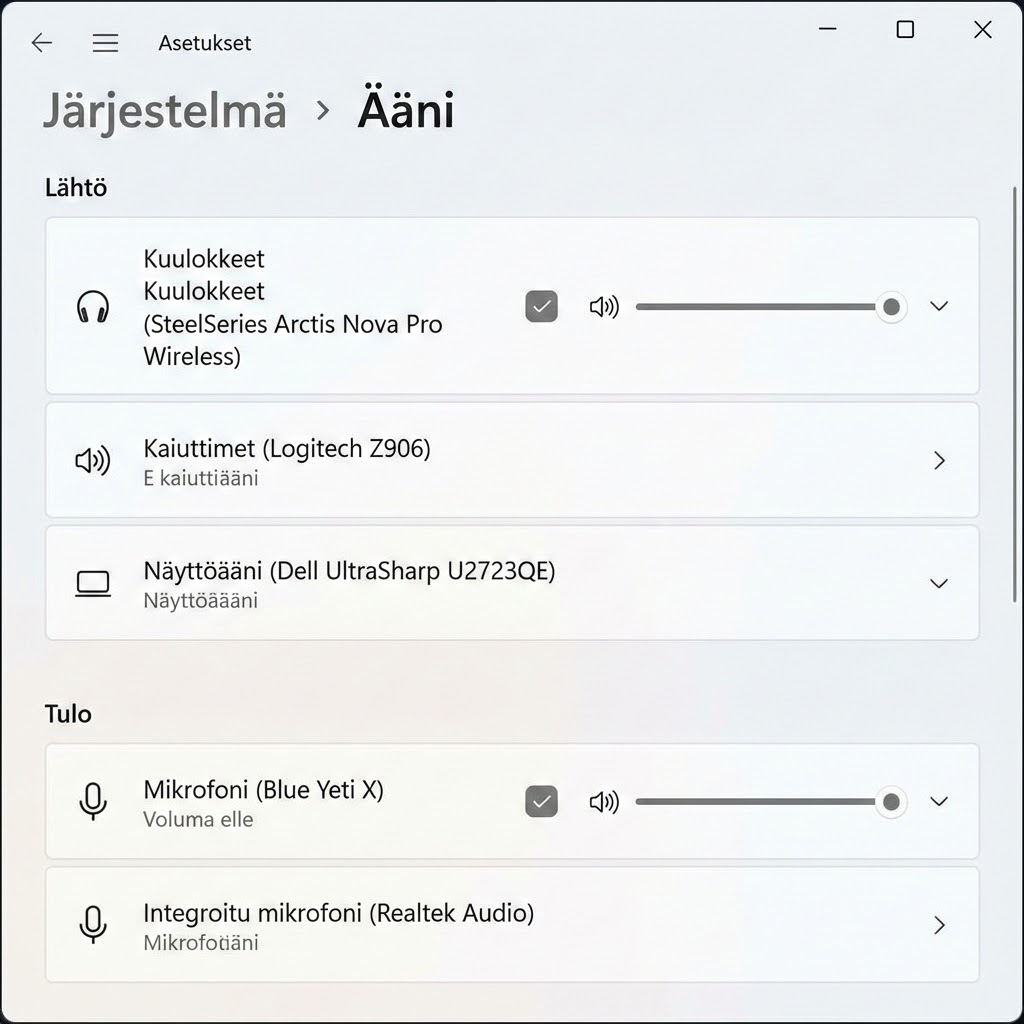Click the headphones icon for Kuulokkeet
This screenshot has height=1024, width=1024.
(93, 306)
